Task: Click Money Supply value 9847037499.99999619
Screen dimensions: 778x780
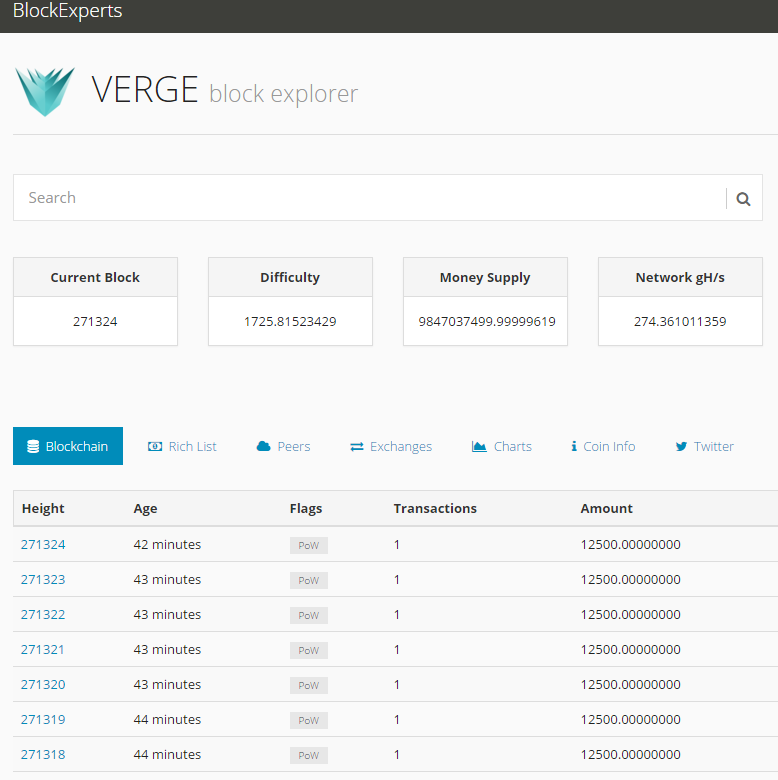Action: 486,321
